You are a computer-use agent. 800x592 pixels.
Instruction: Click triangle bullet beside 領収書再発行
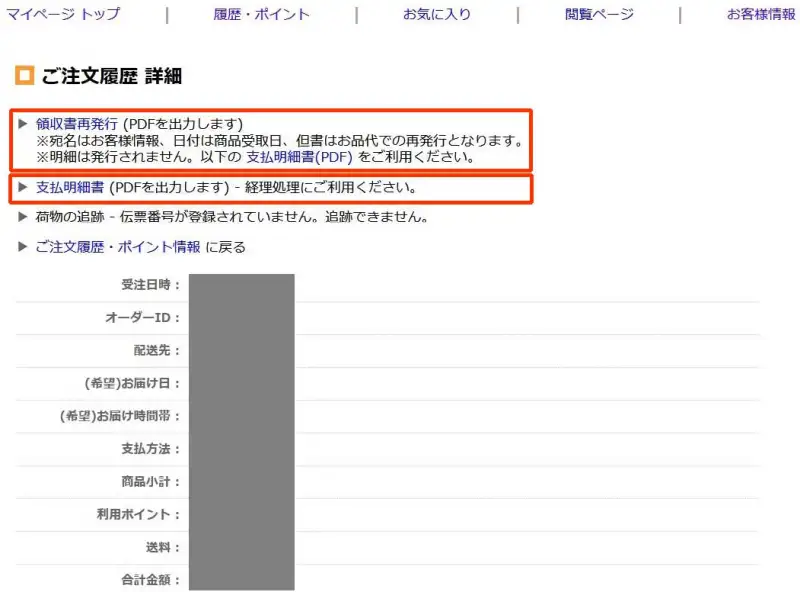point(22,124)
